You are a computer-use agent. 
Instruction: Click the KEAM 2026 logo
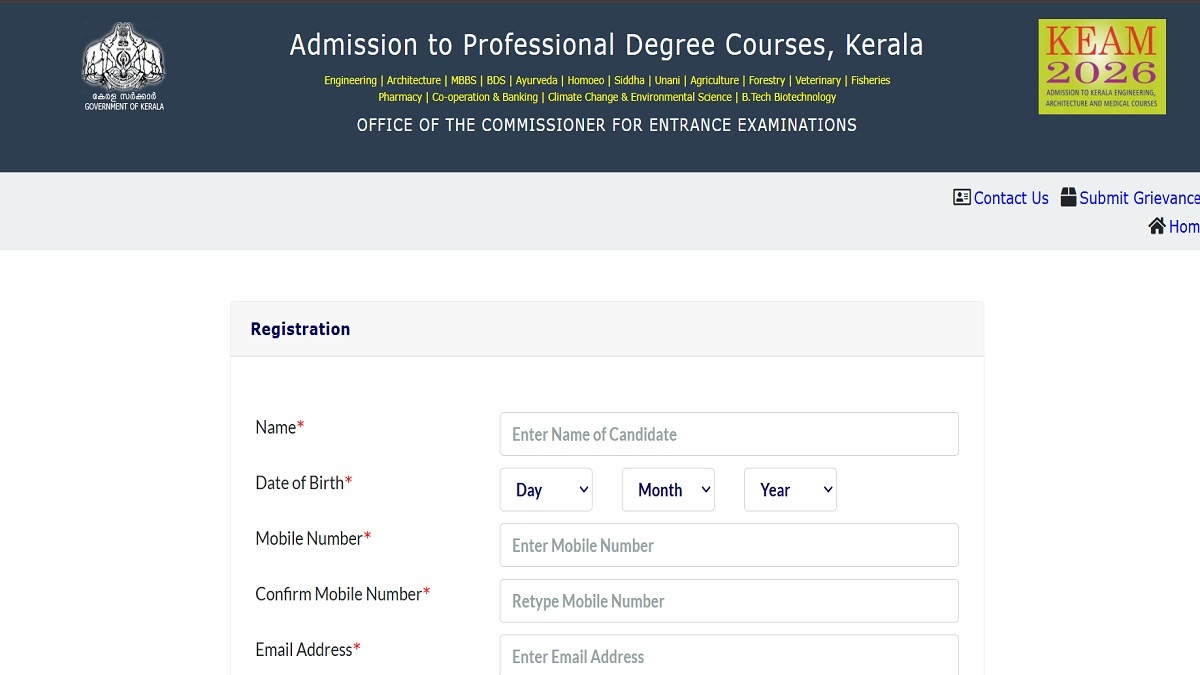click(1101, 67)
